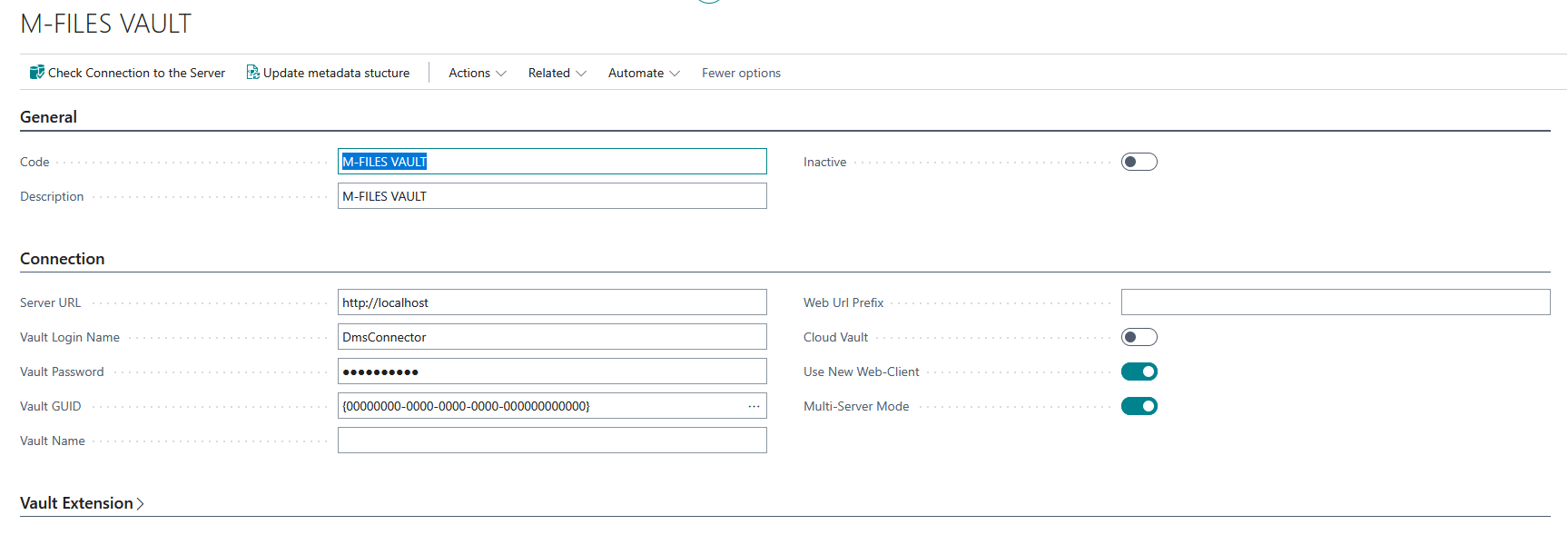This screenshot has width=1568, height=535.
Task: Open the Actions dropdown menu
Action: coord(478,73)
